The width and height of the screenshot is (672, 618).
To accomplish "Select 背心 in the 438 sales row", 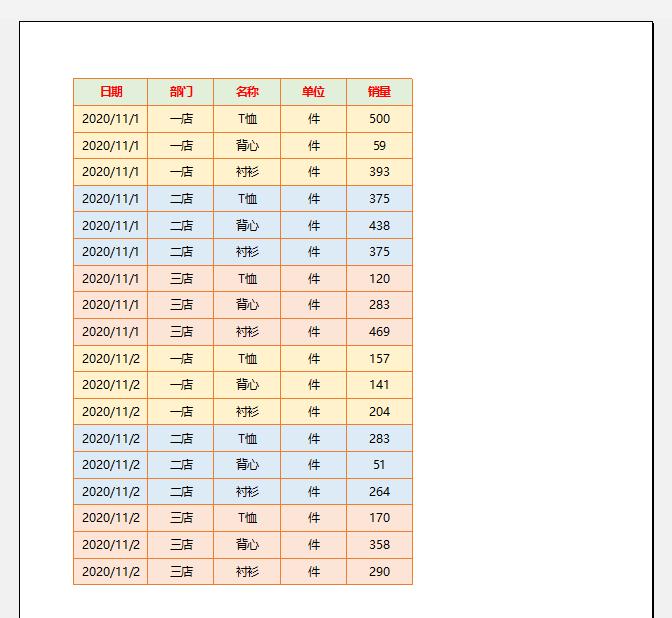I will pos(247,225).
